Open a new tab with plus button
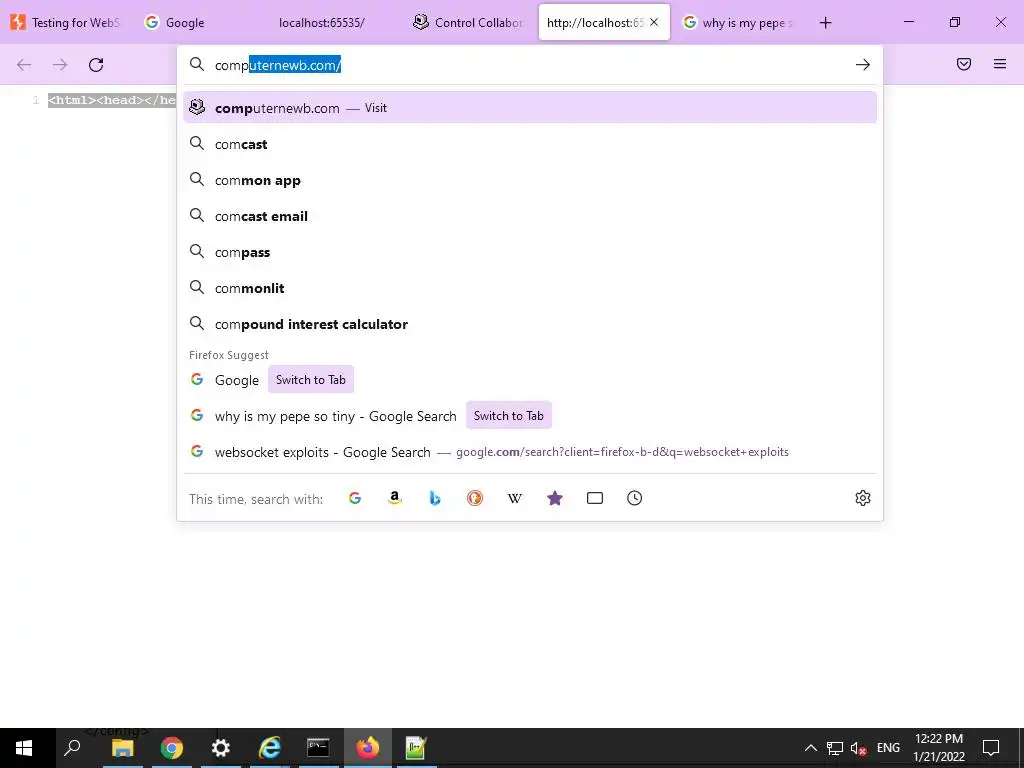The width and height of the screenshot is (1024, 768). tap(825, 23)
